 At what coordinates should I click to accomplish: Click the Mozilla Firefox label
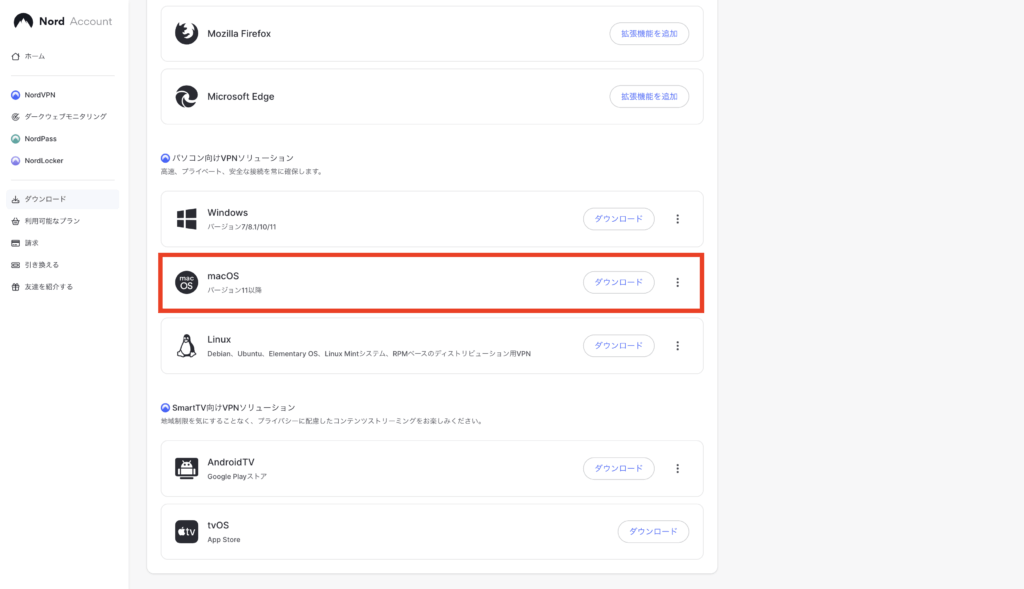(x=239, y=33)
